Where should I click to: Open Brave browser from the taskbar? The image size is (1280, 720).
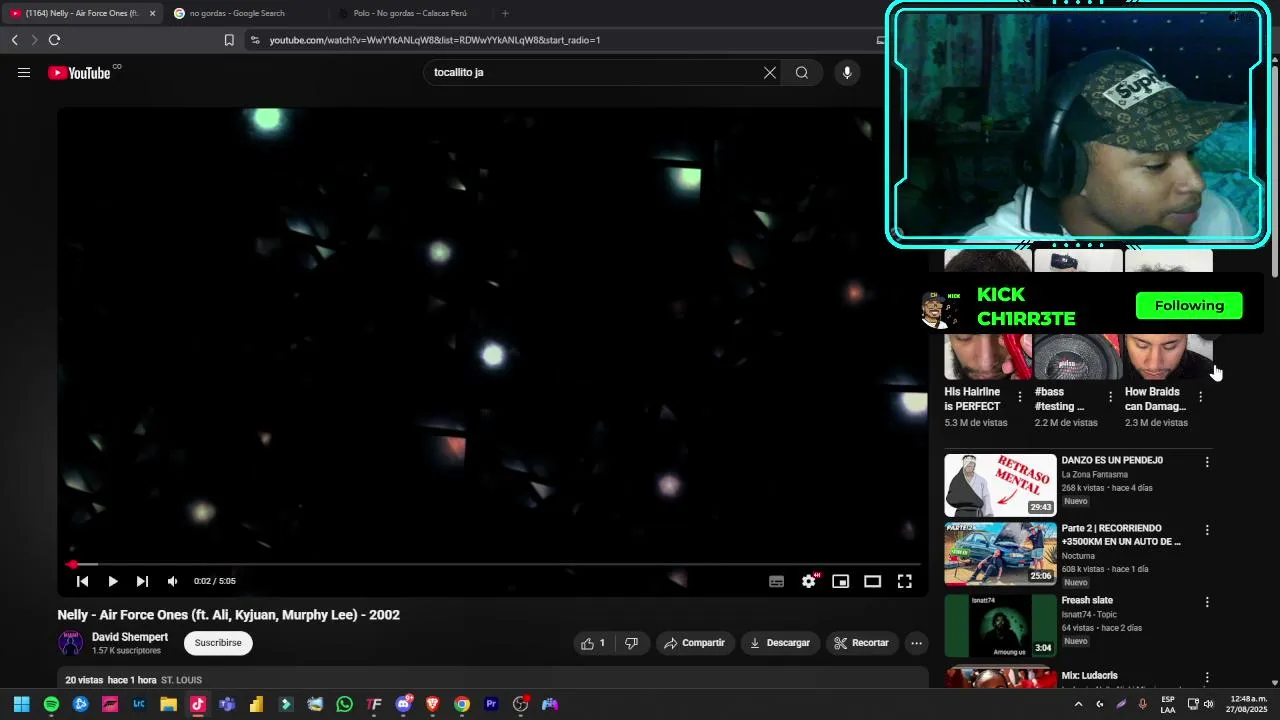click(x=432, y=704)
